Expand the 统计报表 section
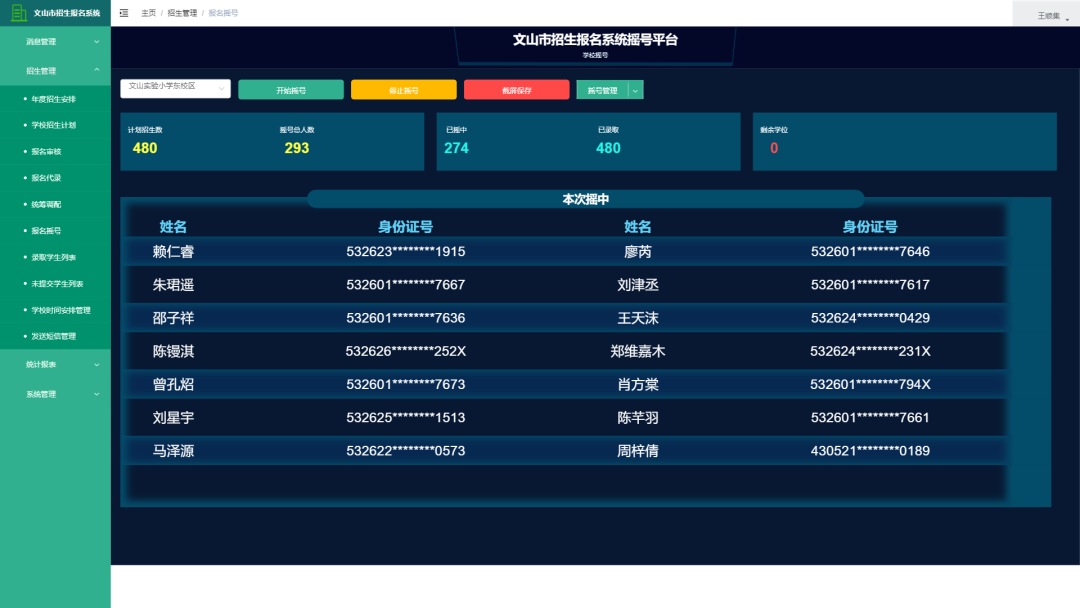1080x608 pixels. point(55,365)
